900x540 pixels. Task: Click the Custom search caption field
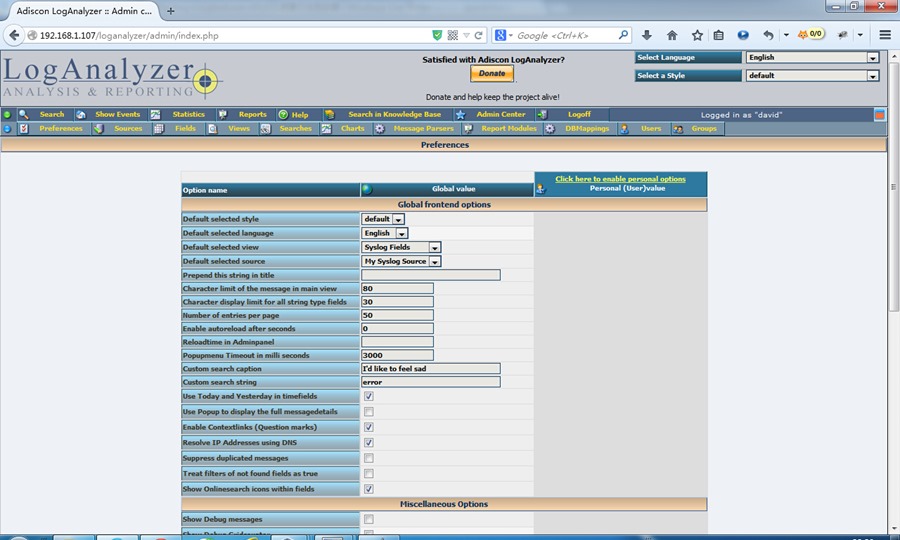(430, 368)
